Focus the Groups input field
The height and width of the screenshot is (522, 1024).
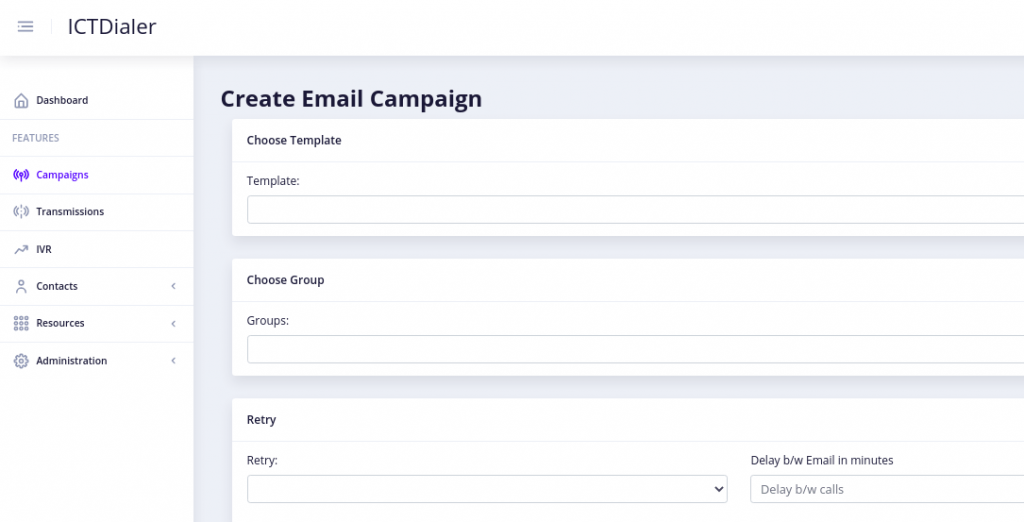tap(635, 350)
